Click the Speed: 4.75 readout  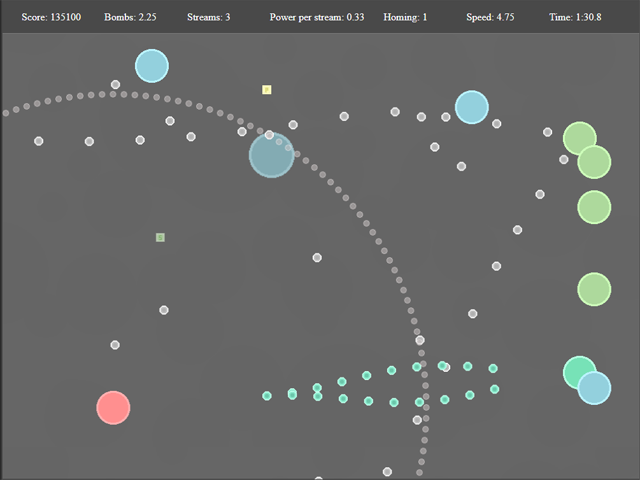click(490, 17)
